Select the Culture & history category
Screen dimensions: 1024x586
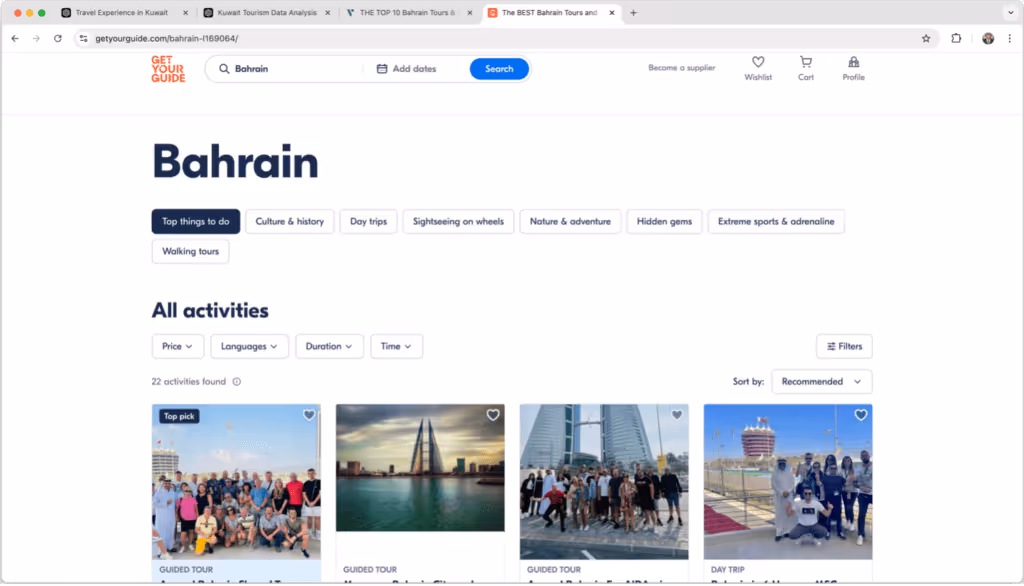[x=289, y=221]
